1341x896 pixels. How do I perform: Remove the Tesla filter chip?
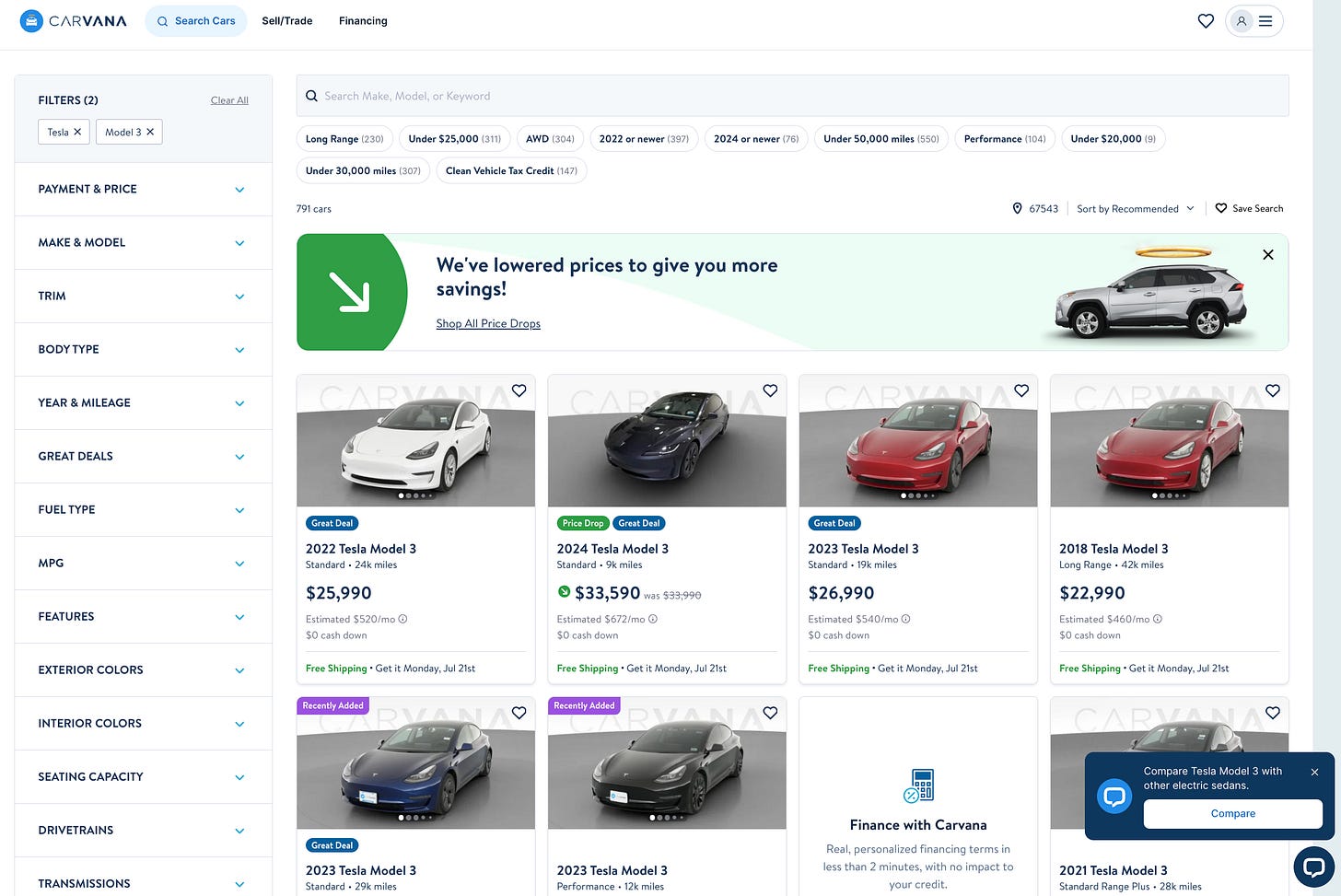pyautogui.click(x=77, y=132)
